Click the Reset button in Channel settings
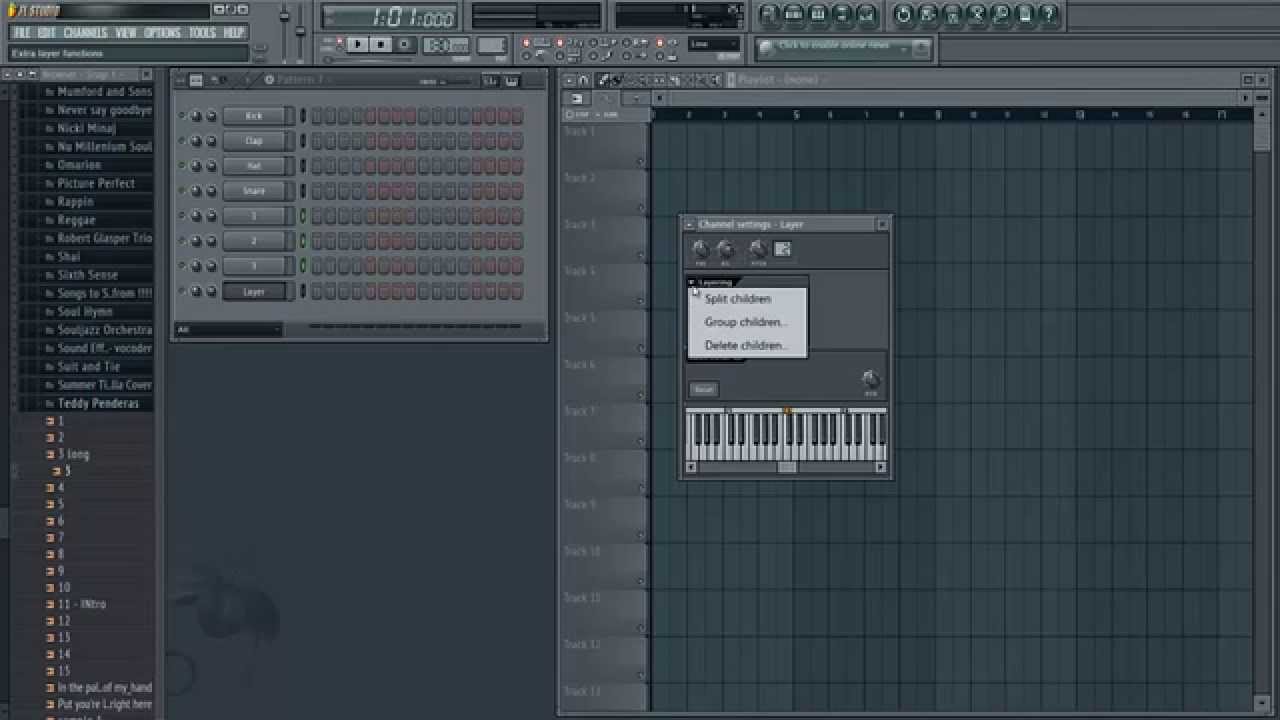 point(704,390)
